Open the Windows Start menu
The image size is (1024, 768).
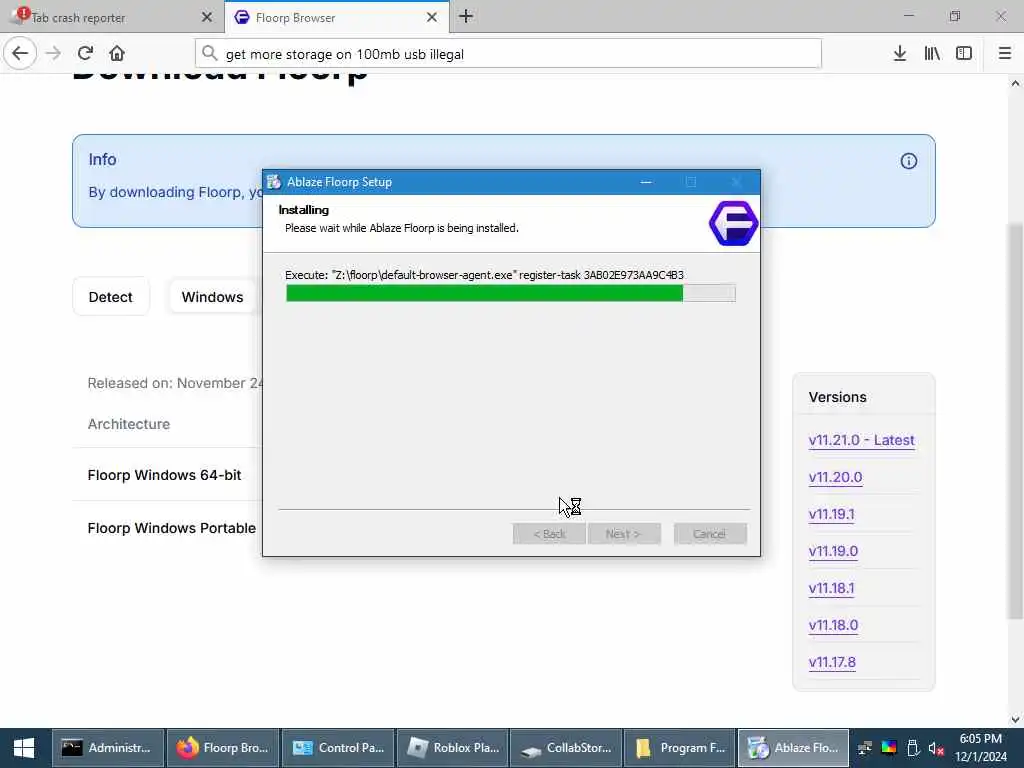[24, 748]
